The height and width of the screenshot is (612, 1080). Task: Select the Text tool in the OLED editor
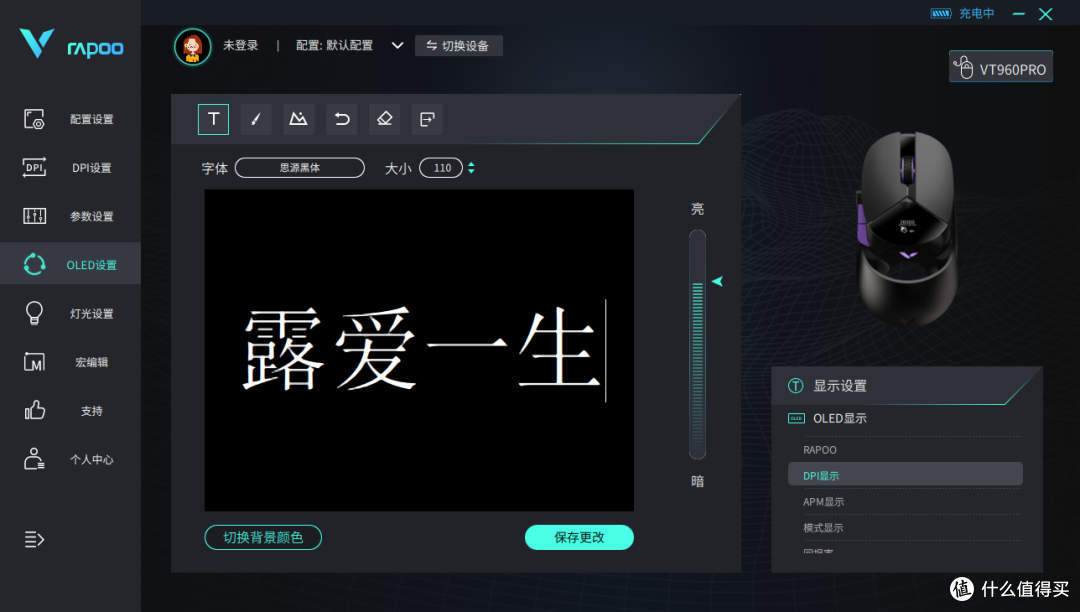point(214,119)
